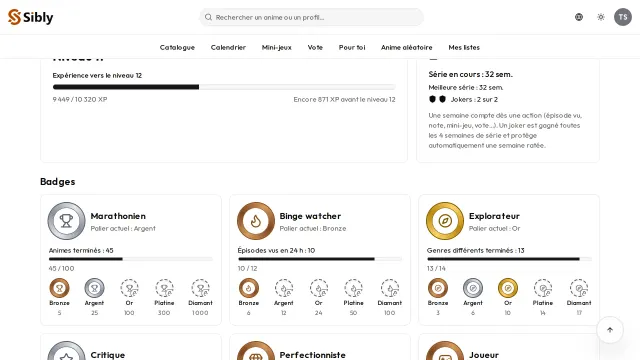This screenshot has width=640, height=360.
Task: Click the '10 / 12' progress count
Action: pos(247,269)
